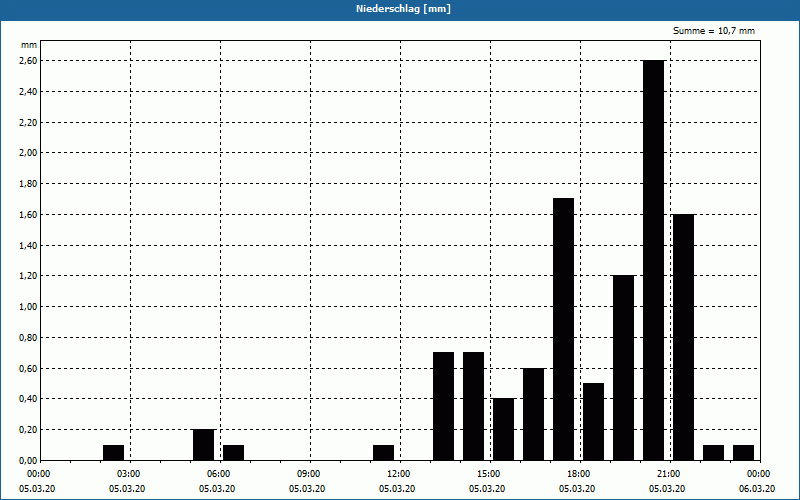The image size is (800, 500).
Task: Click the "Niederschlag [mm]" chart title
Action: click(403, 9)
